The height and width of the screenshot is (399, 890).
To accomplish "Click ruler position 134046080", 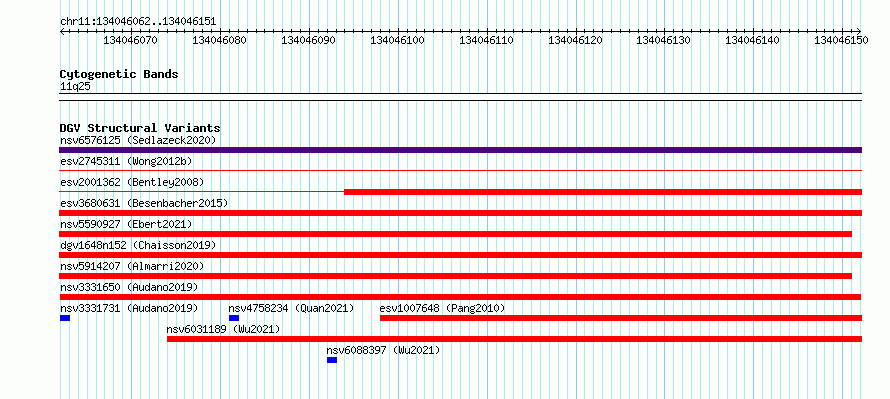I will click(220, 40).
